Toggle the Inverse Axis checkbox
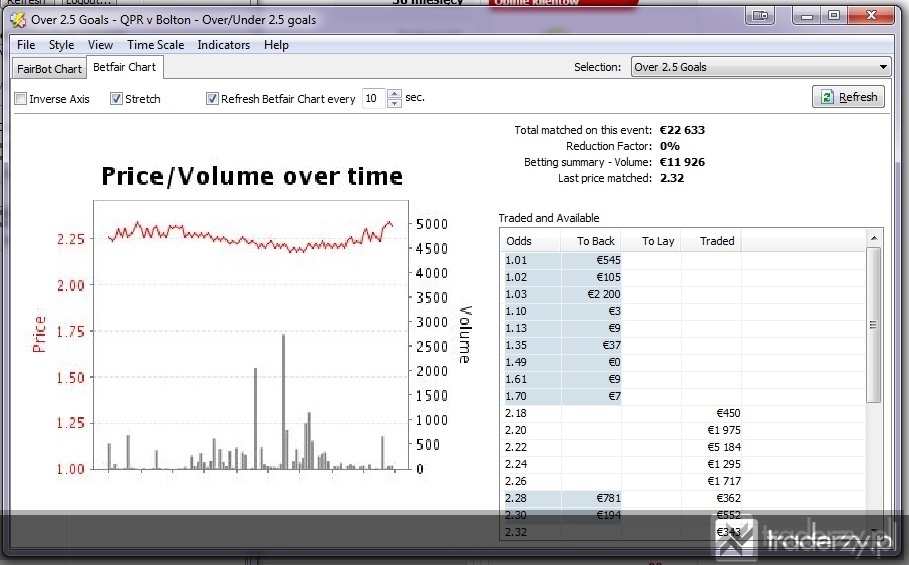Viewport: 909px width, 565px height. pyautogui.click(x=21, y=99)
